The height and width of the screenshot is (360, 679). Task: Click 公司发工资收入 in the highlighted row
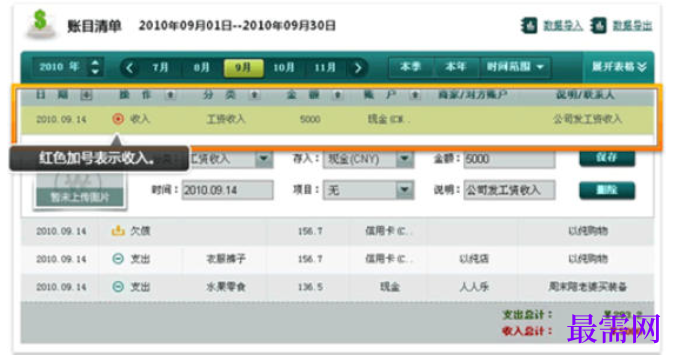pos(588,119)
